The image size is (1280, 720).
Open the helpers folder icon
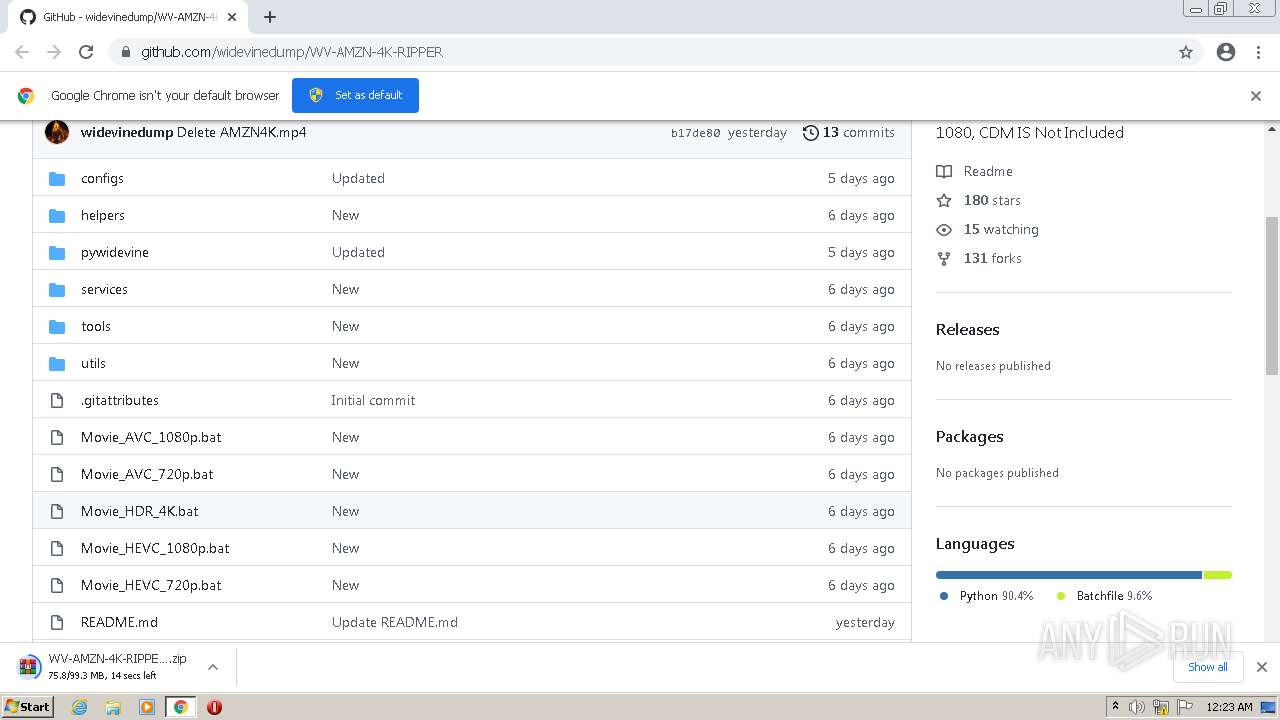pyautogui.click(x=57, y=216)
